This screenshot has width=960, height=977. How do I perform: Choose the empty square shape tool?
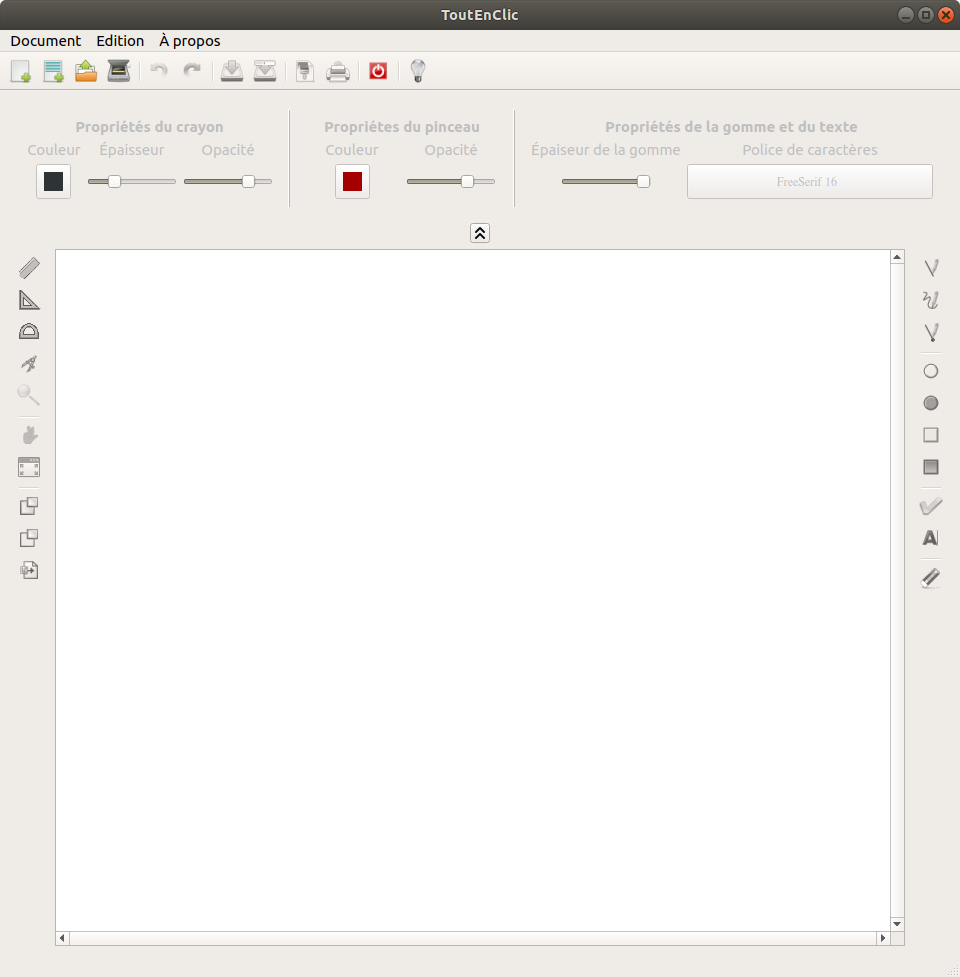pyautogui.click(x=931, y=435)
